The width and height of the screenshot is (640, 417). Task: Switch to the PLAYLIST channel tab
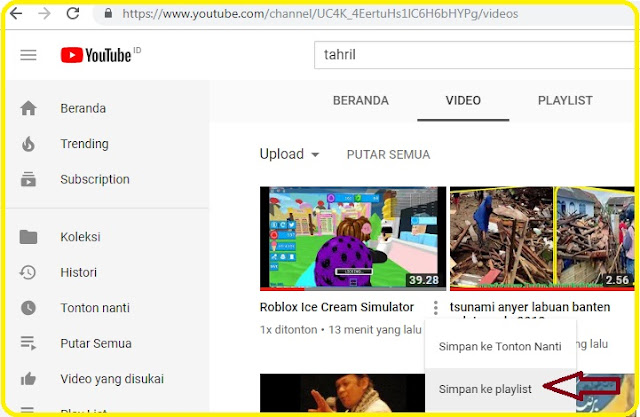pos(565,100)
